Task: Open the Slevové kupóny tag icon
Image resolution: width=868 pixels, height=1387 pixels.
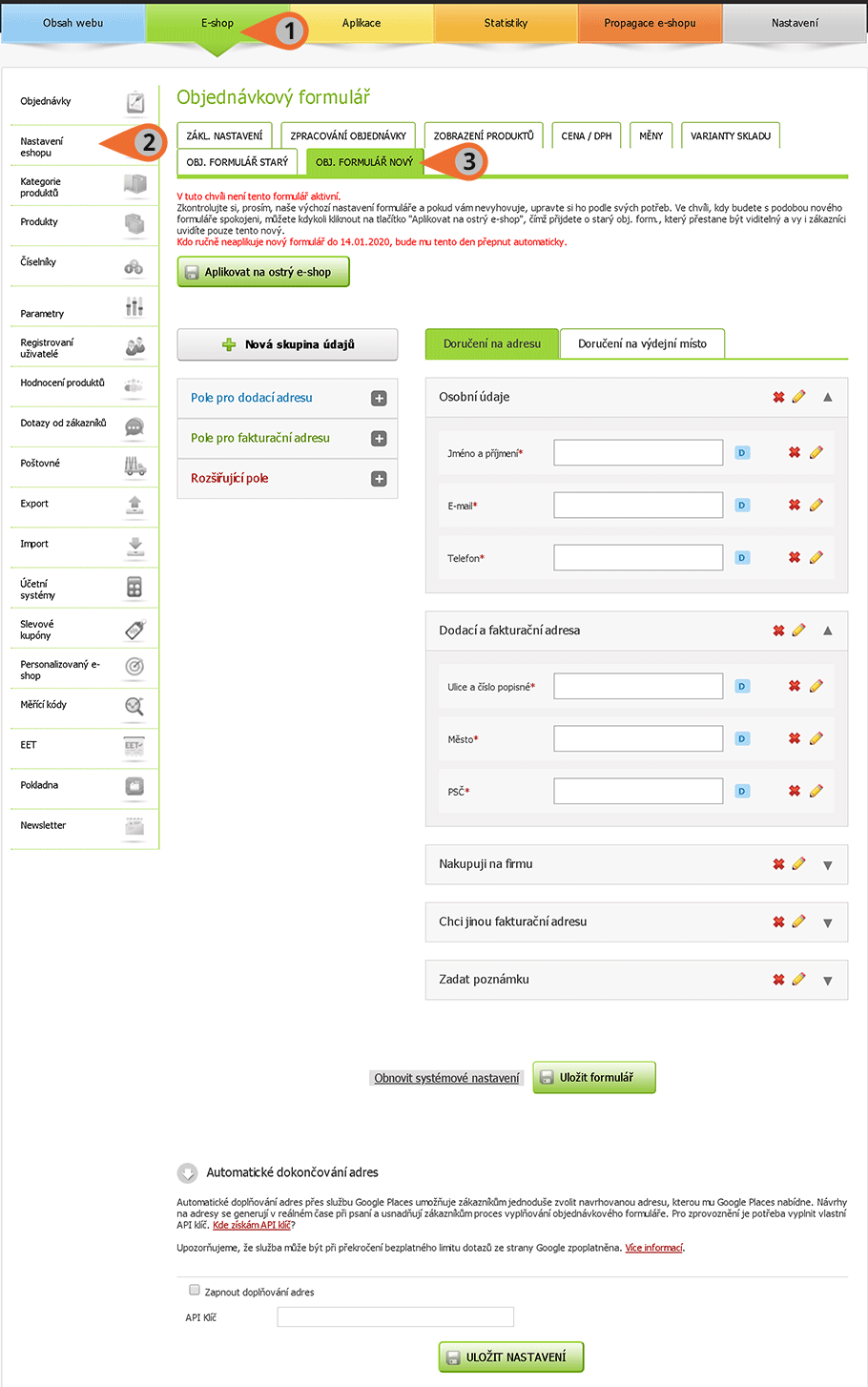Action: coord(134,630)
